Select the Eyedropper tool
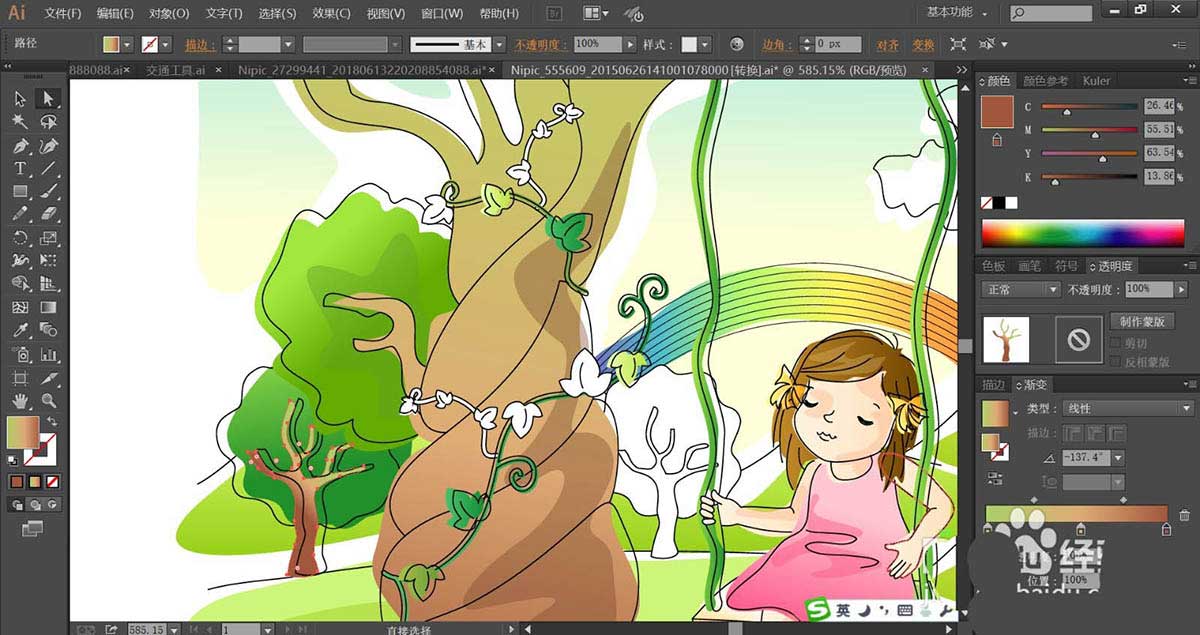The image size is (1200, 635). pos(20,330)
